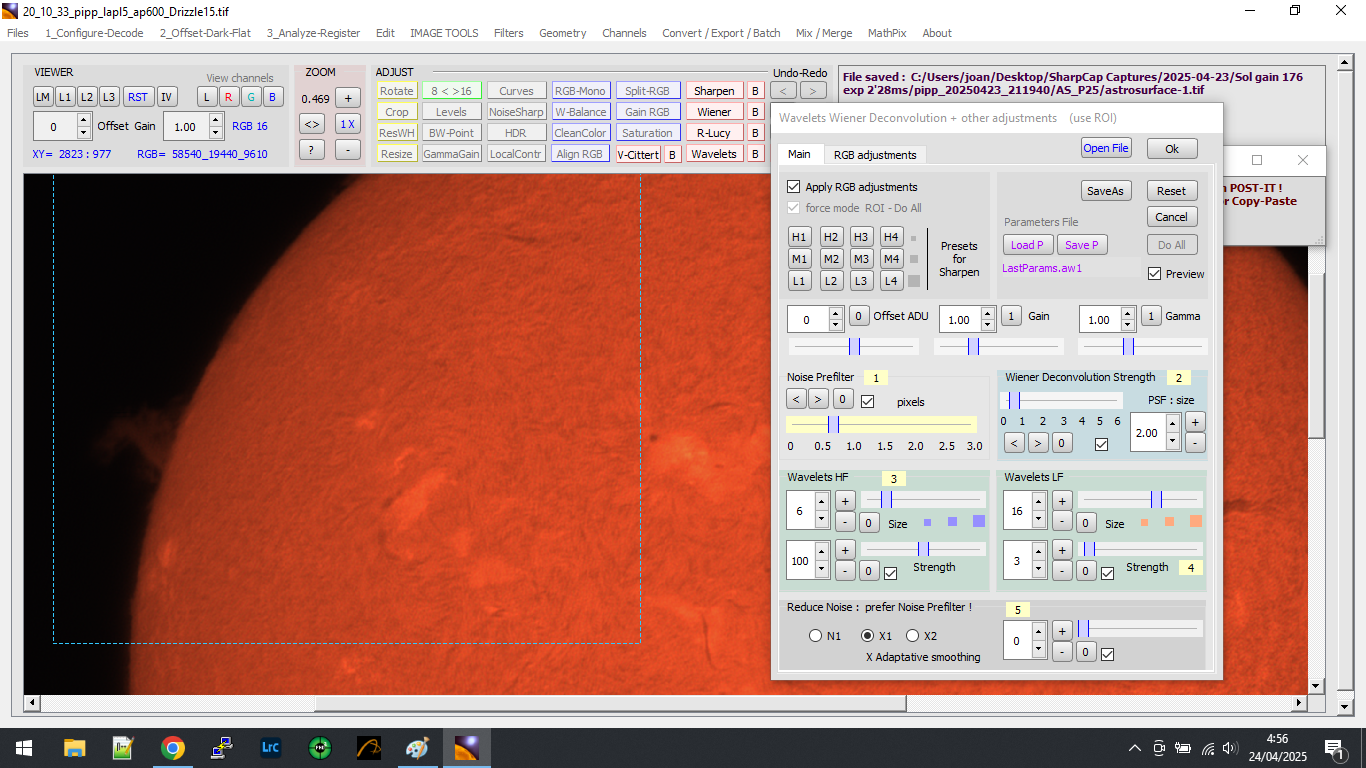The width and height of the screenshot is (1366, 768).
Task: Click Wavelets LF Strength - button
Action: [x=1062, y=571]
